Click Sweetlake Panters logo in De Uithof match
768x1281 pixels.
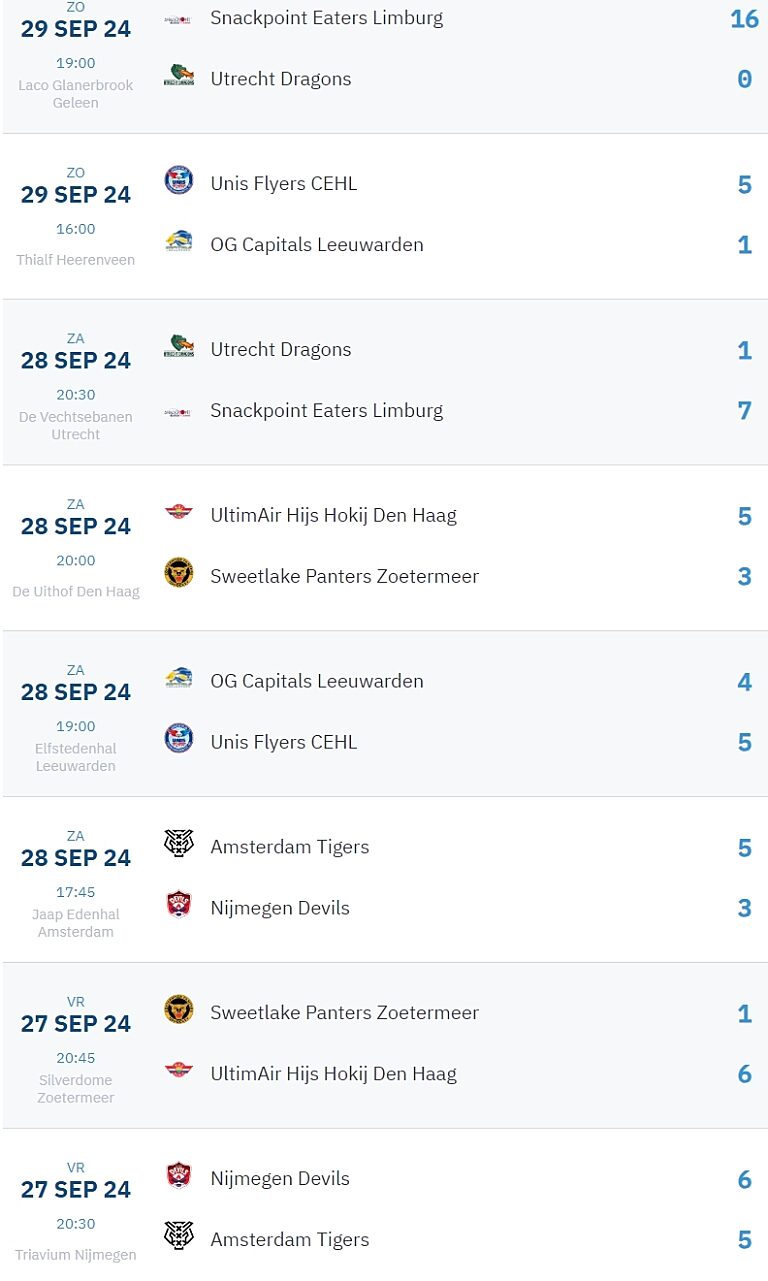tap(178, 573)
